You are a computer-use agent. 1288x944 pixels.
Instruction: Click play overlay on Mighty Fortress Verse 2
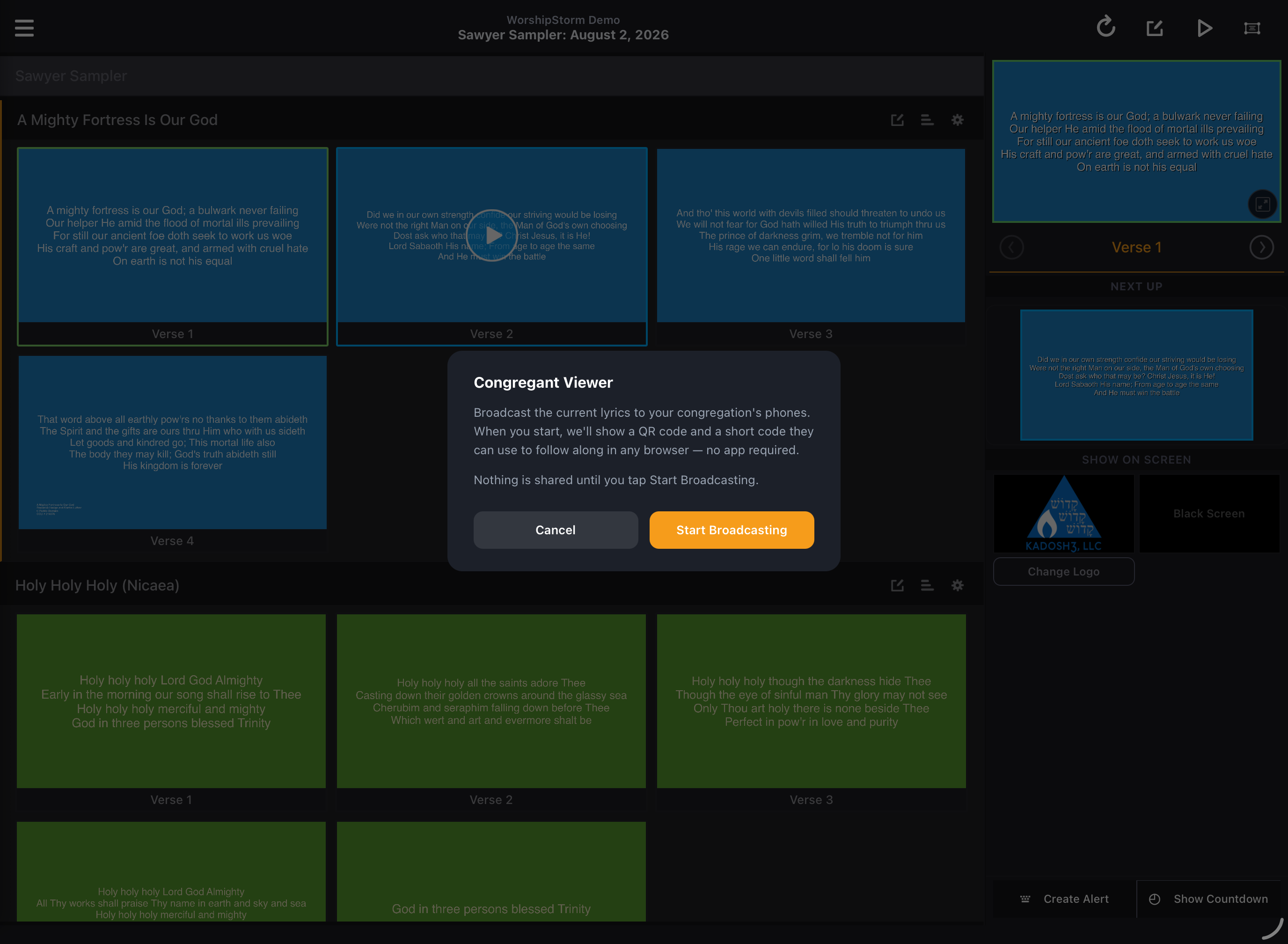(492, 236)
